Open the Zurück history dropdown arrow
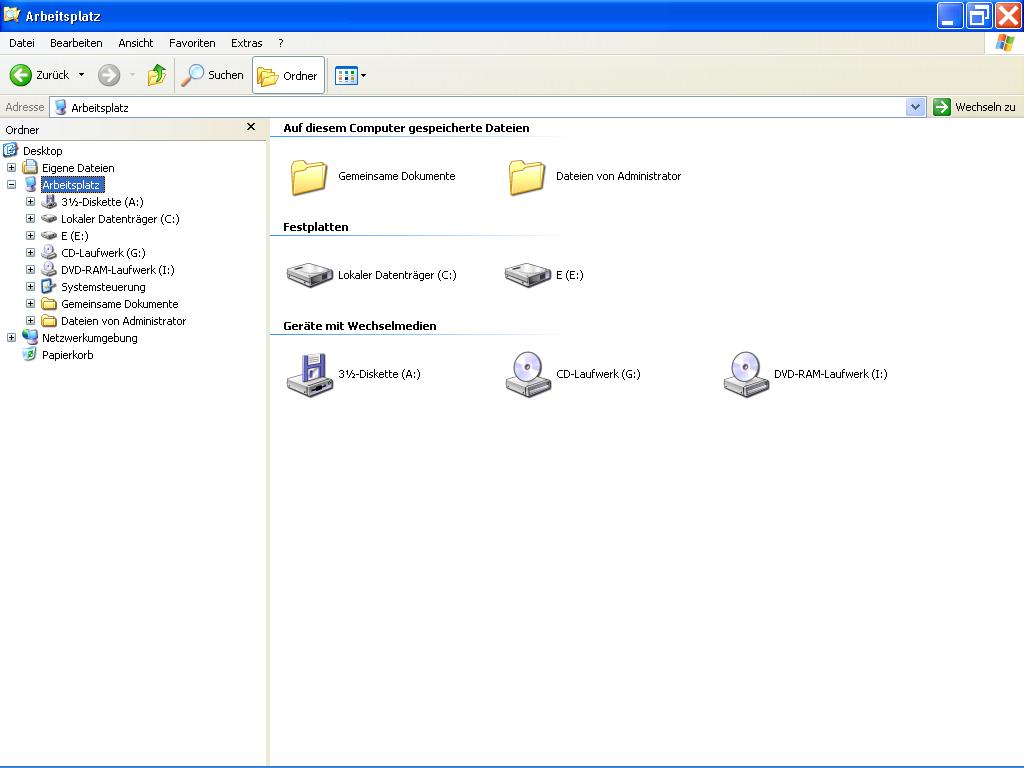 point(82,75)
